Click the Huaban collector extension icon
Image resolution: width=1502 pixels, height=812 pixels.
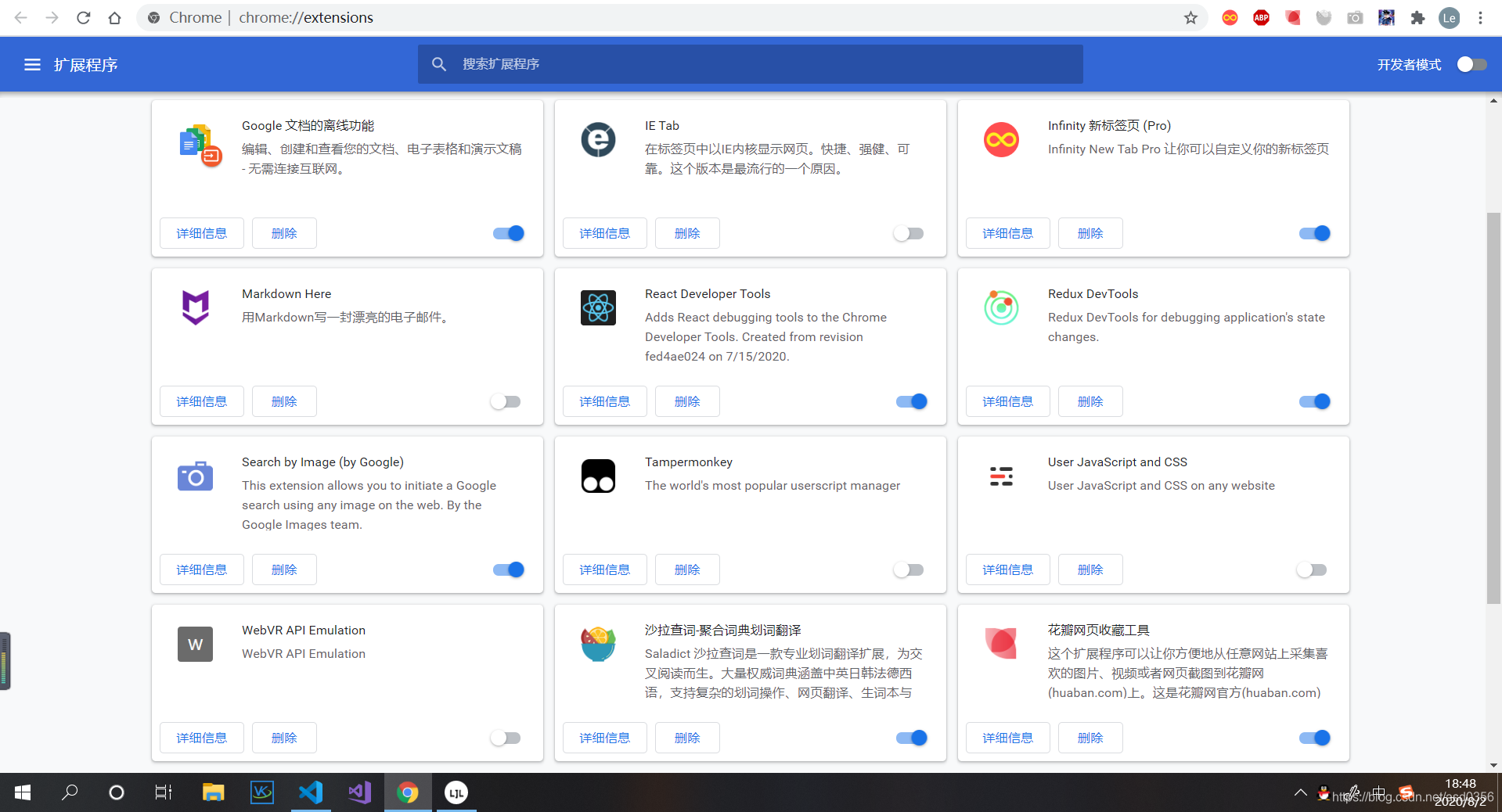click(1001, 643)
